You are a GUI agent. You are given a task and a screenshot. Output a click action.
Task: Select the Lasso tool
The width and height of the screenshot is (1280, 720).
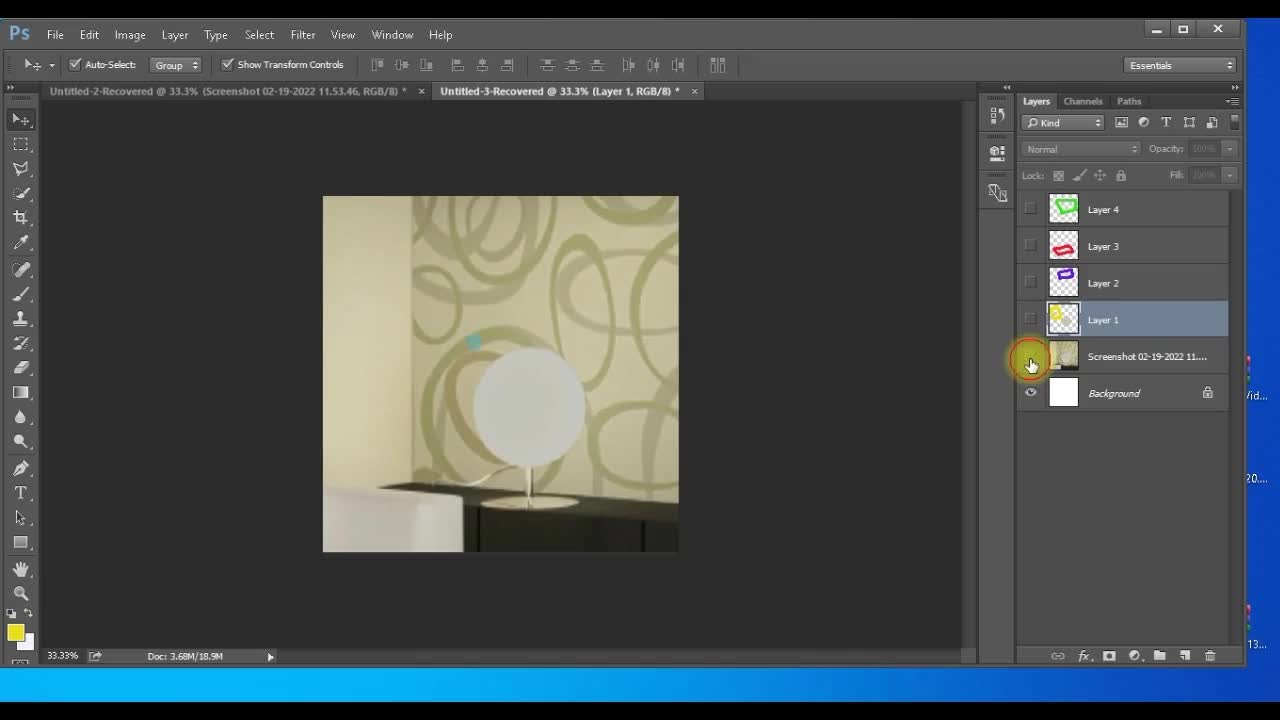(21, 169)
